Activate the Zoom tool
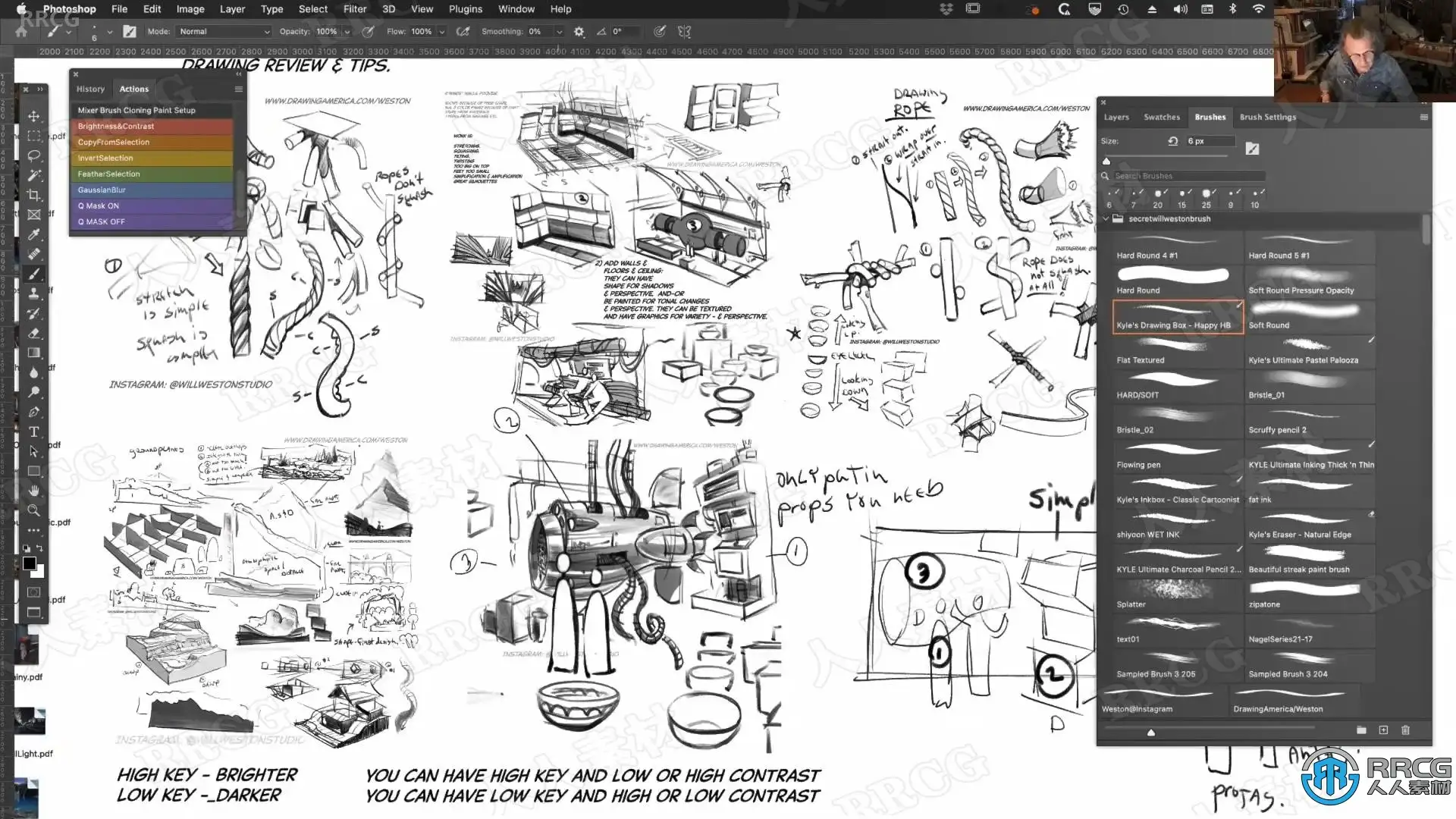 [34, 510]
